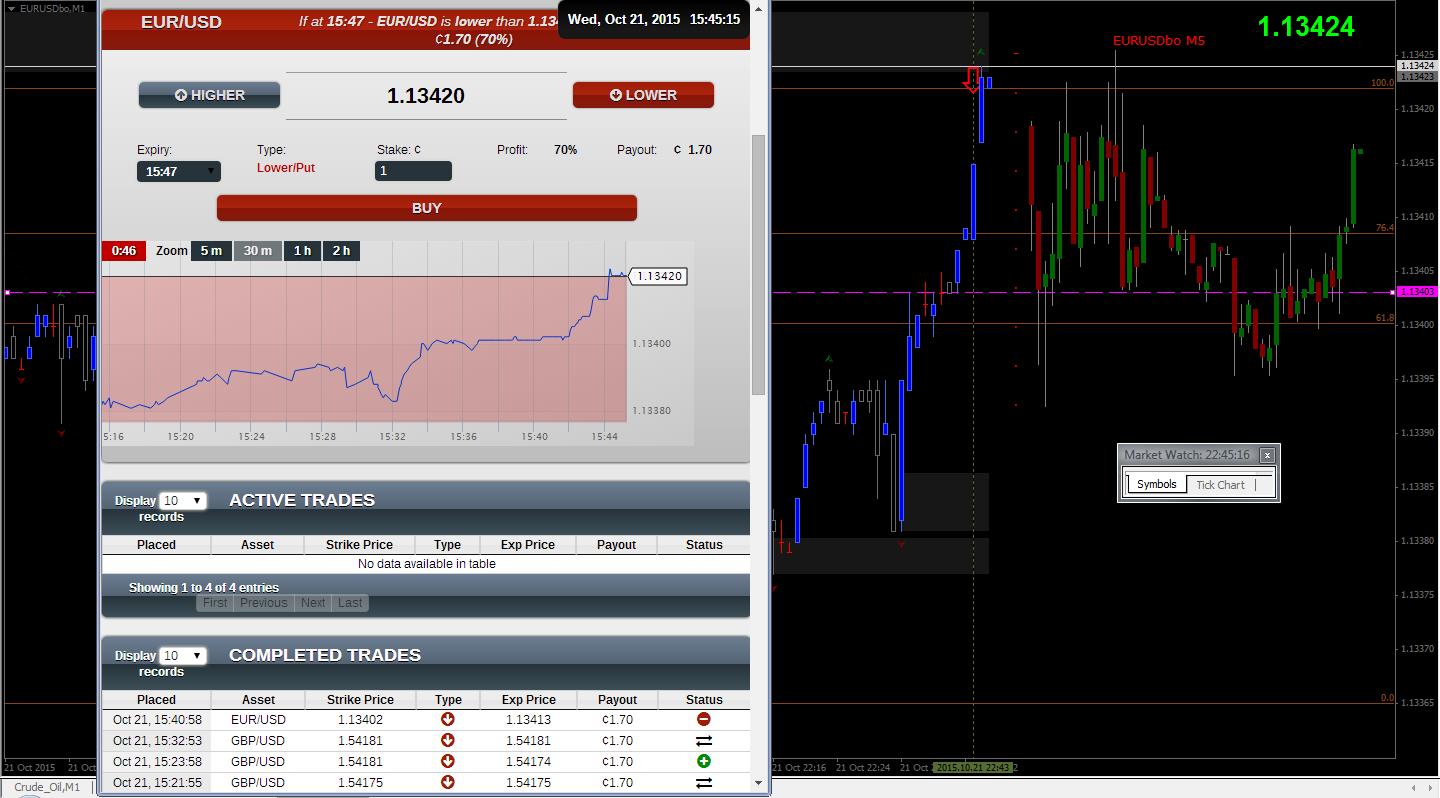Click the put type icon for 15:21:55 trade
This screenshot has height=798, width=1440.
tap(448, 783)
